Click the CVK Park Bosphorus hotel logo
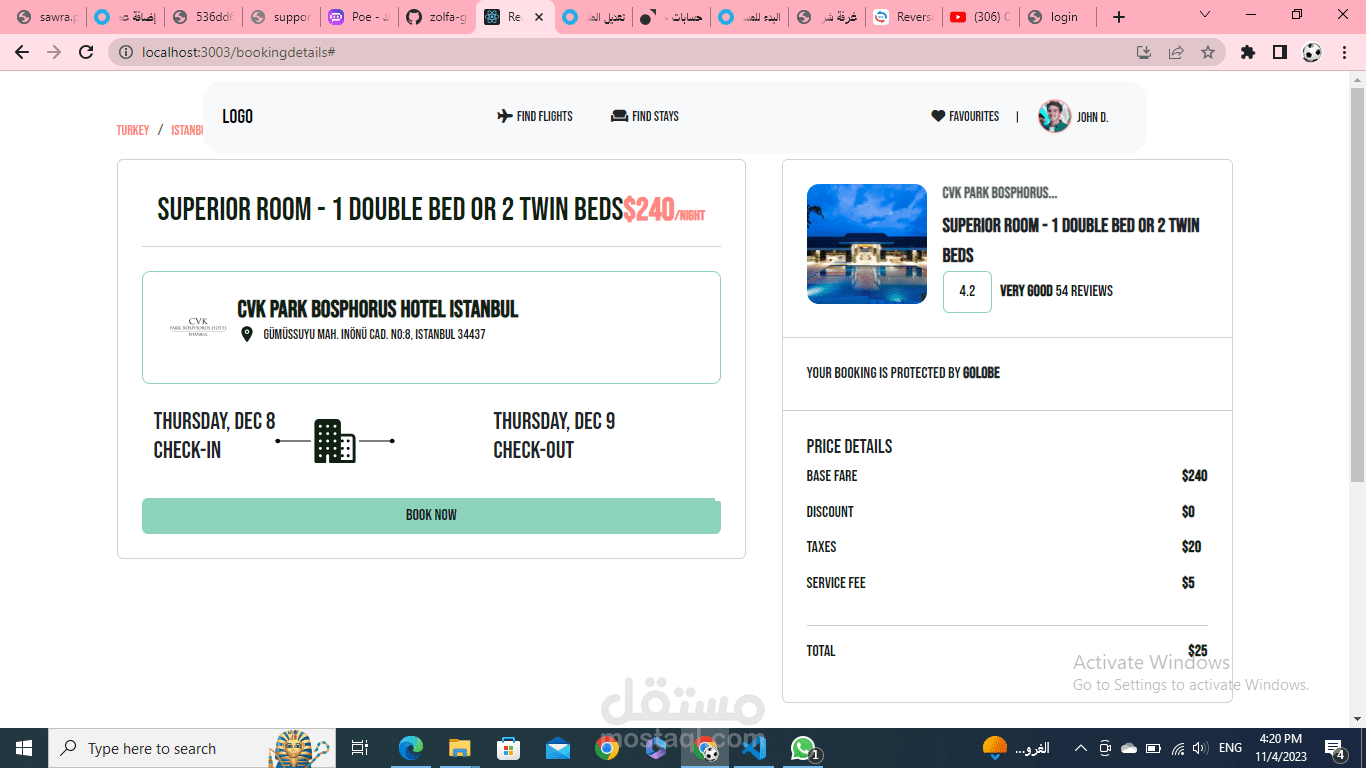 198,327
